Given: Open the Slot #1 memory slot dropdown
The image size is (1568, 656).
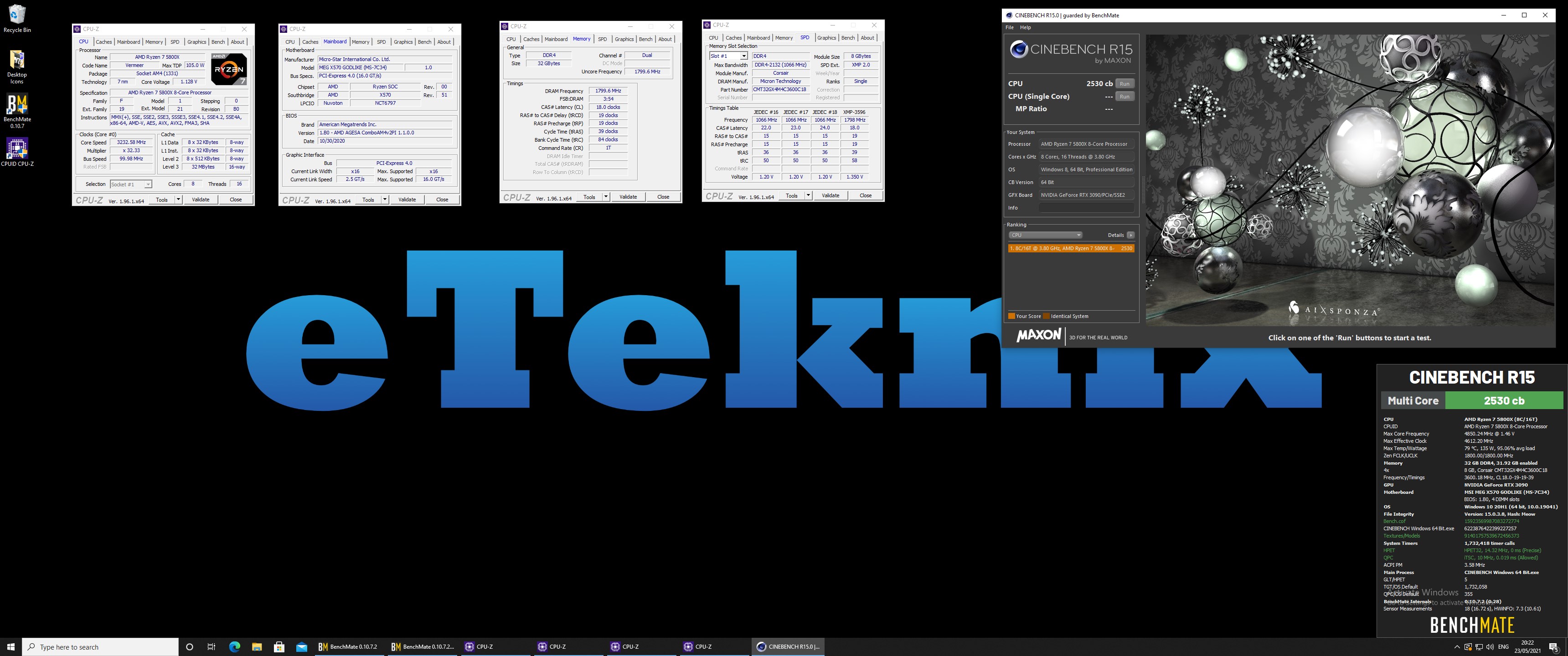Looking at the screenshot, I should click(728, 56).
